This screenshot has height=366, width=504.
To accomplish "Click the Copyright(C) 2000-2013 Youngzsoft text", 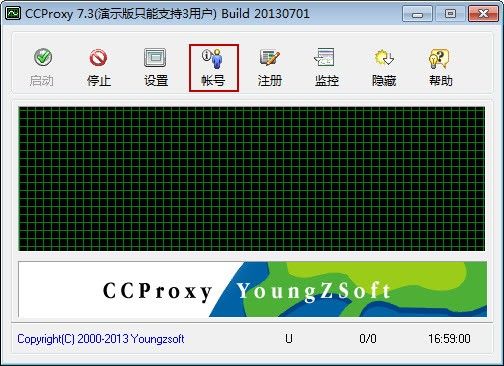I will click(x=101, y=339).
